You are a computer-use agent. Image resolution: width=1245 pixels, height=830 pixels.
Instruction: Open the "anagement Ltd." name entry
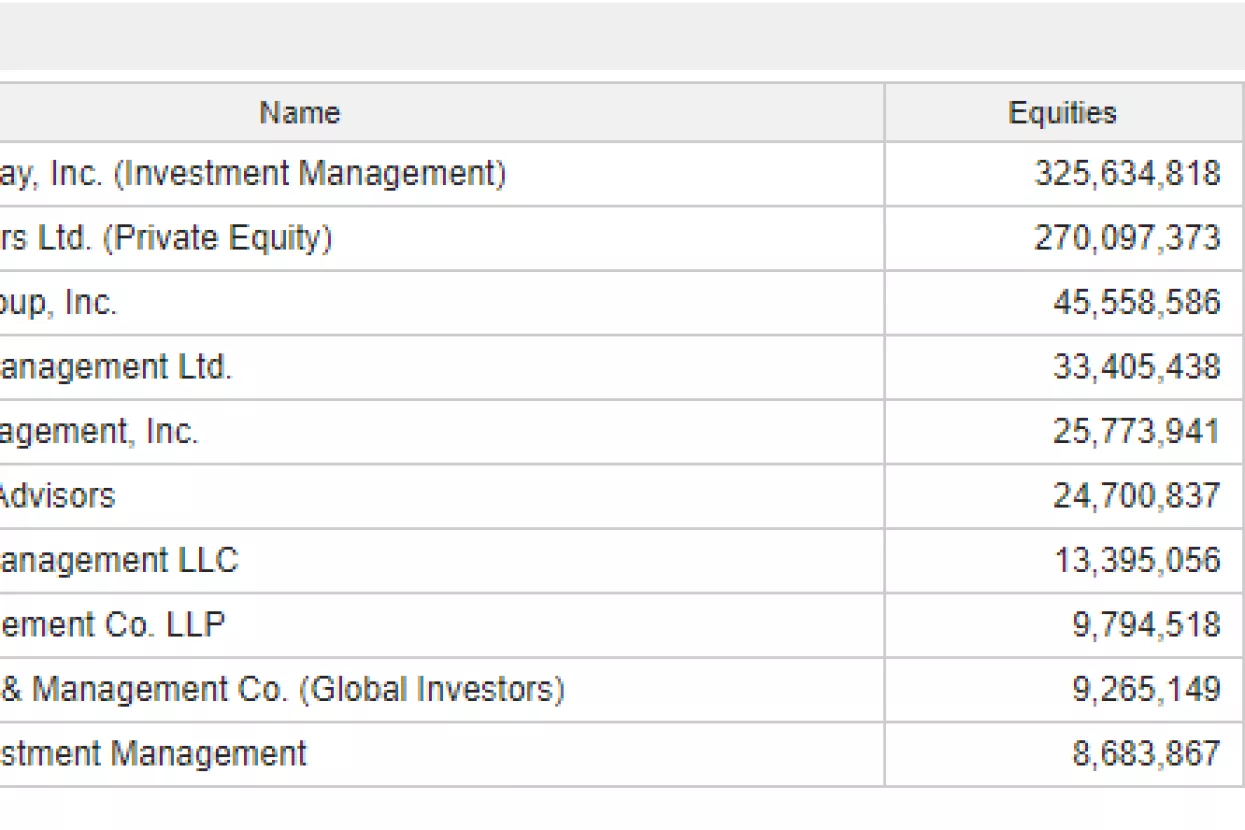[116, 367]
